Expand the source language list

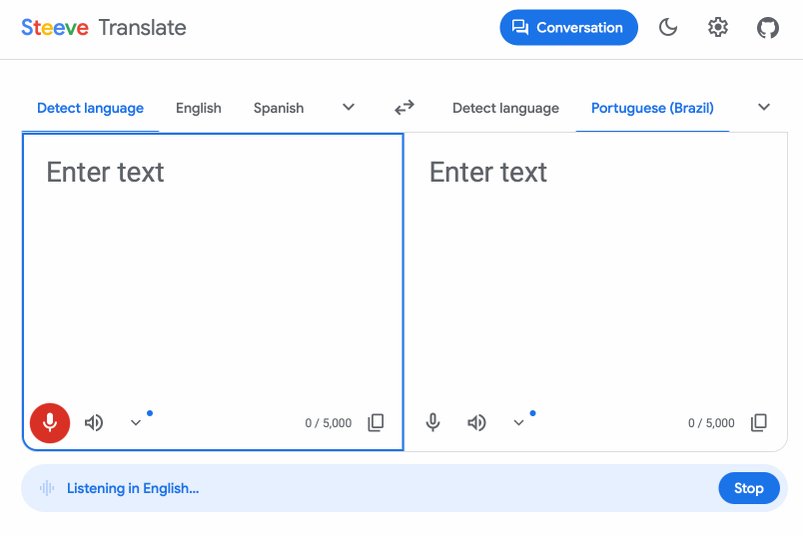pos(348,108)
